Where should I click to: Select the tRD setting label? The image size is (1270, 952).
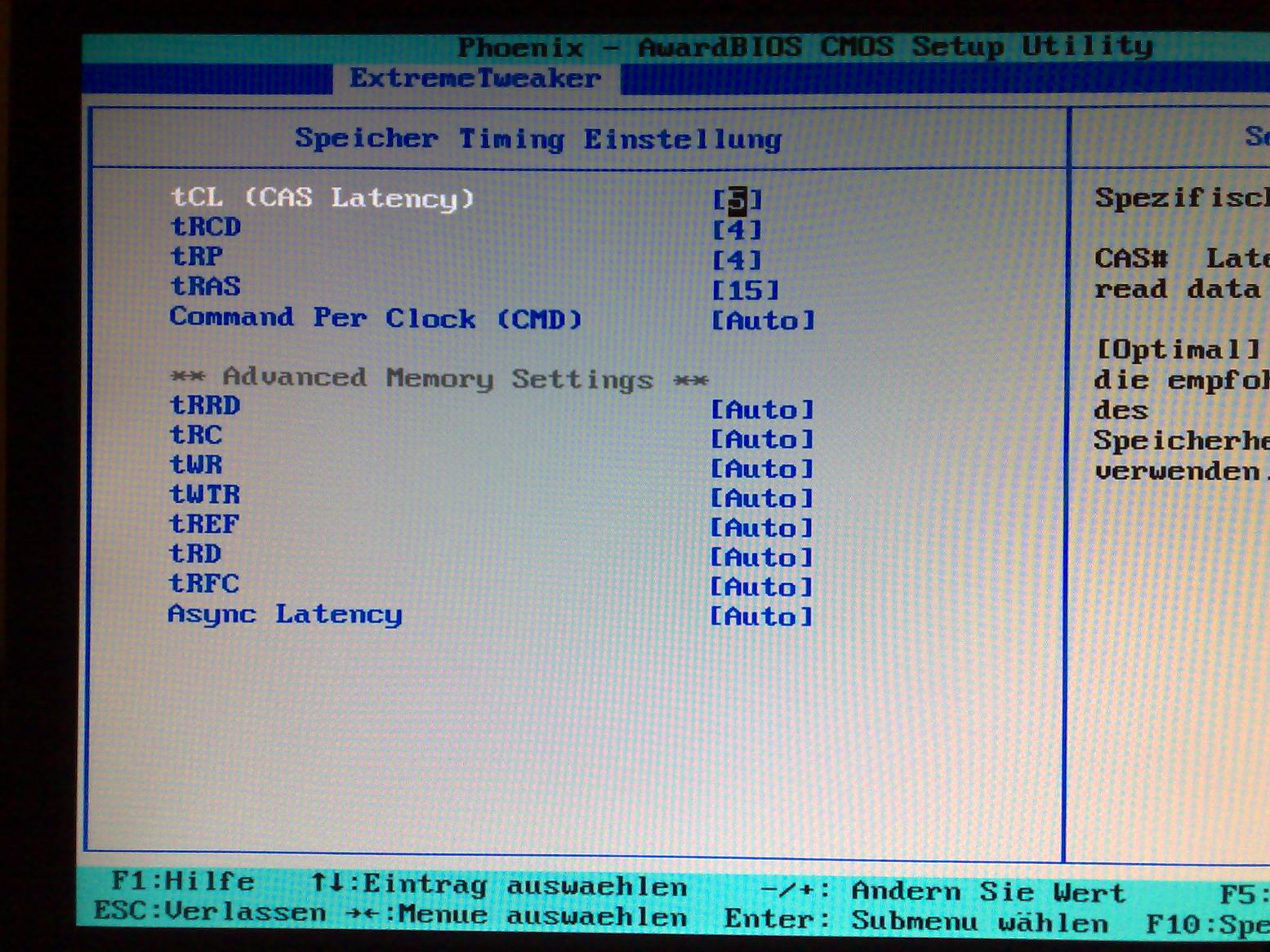[x=195, y=554]
